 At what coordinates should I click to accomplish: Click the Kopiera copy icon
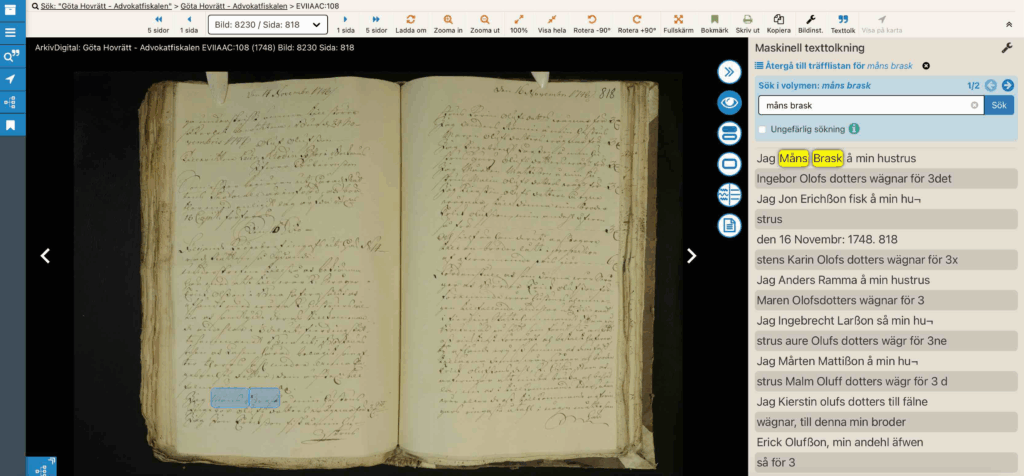778,19
